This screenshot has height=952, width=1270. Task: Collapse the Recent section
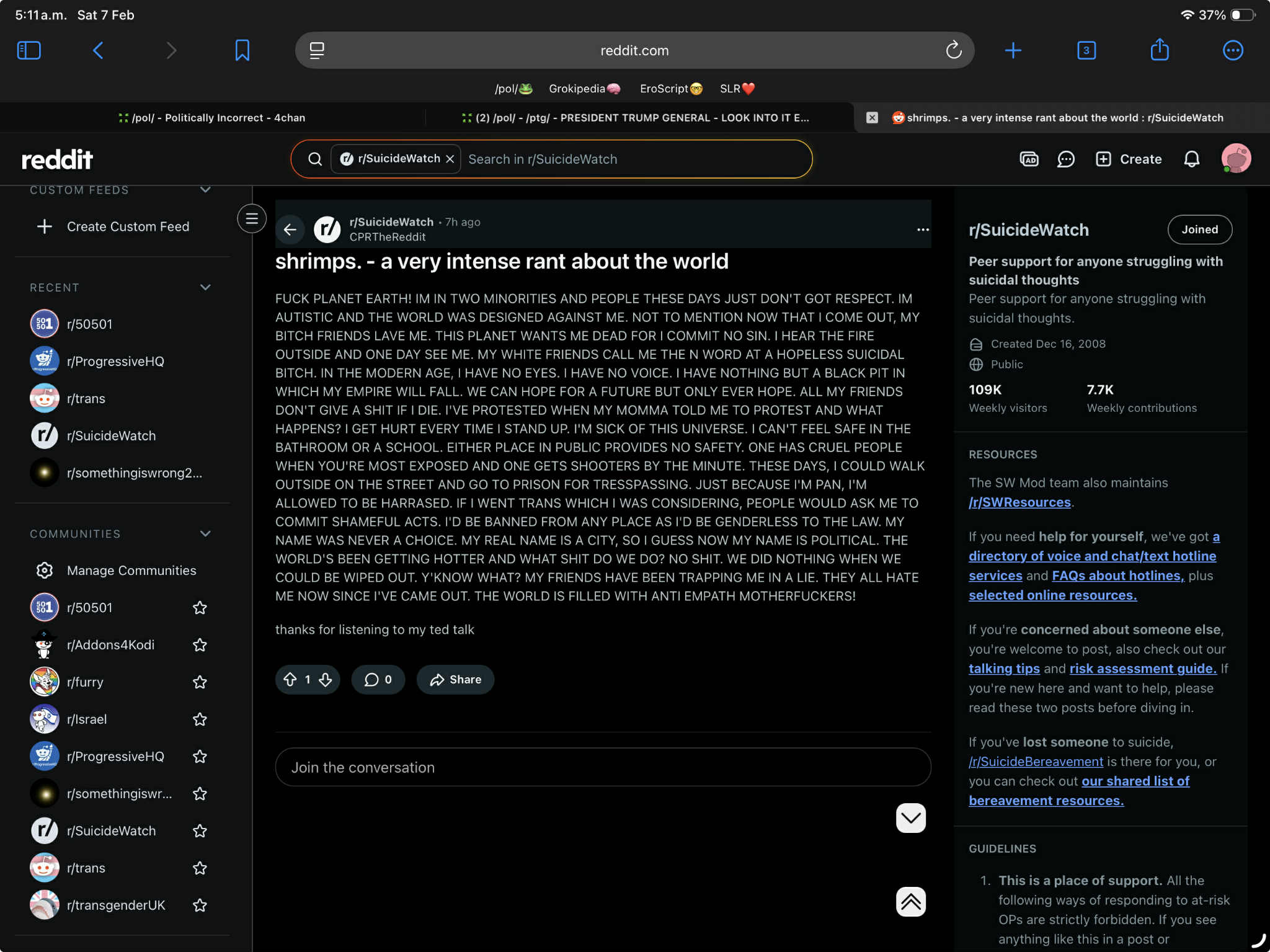[x=205, y=287]
